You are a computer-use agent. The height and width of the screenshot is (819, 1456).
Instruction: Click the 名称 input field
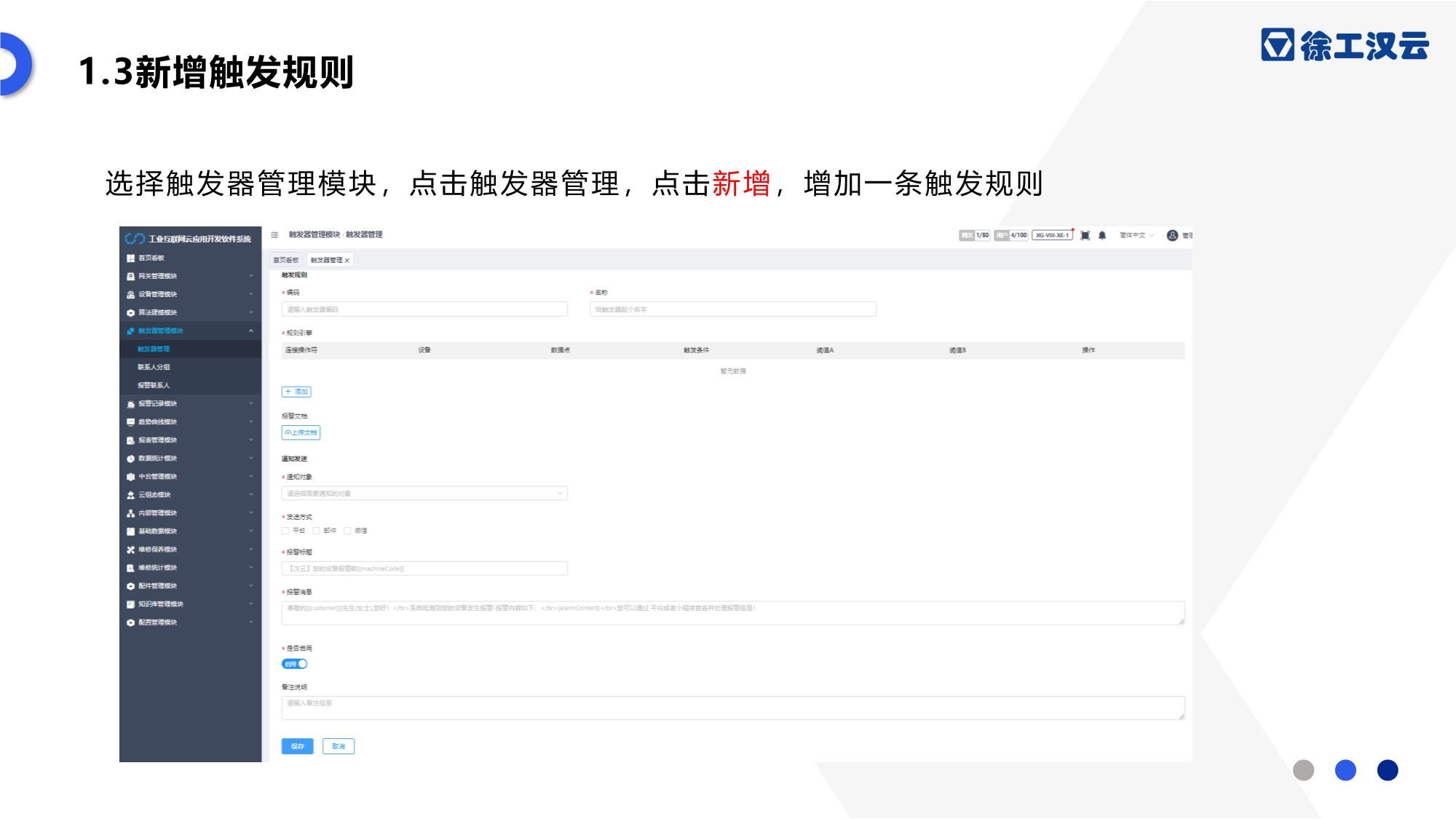[x=733, y=309]
